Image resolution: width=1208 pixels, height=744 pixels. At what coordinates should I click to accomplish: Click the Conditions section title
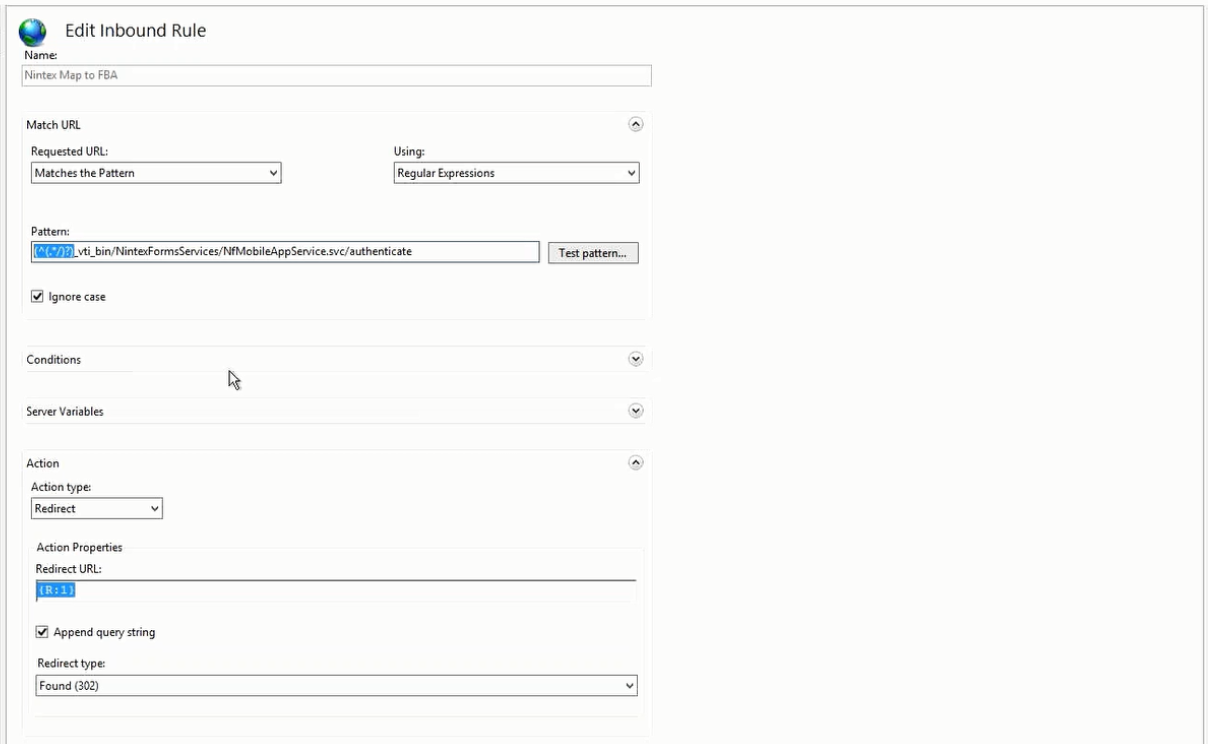pyautogui.click(x=53, y=360)
